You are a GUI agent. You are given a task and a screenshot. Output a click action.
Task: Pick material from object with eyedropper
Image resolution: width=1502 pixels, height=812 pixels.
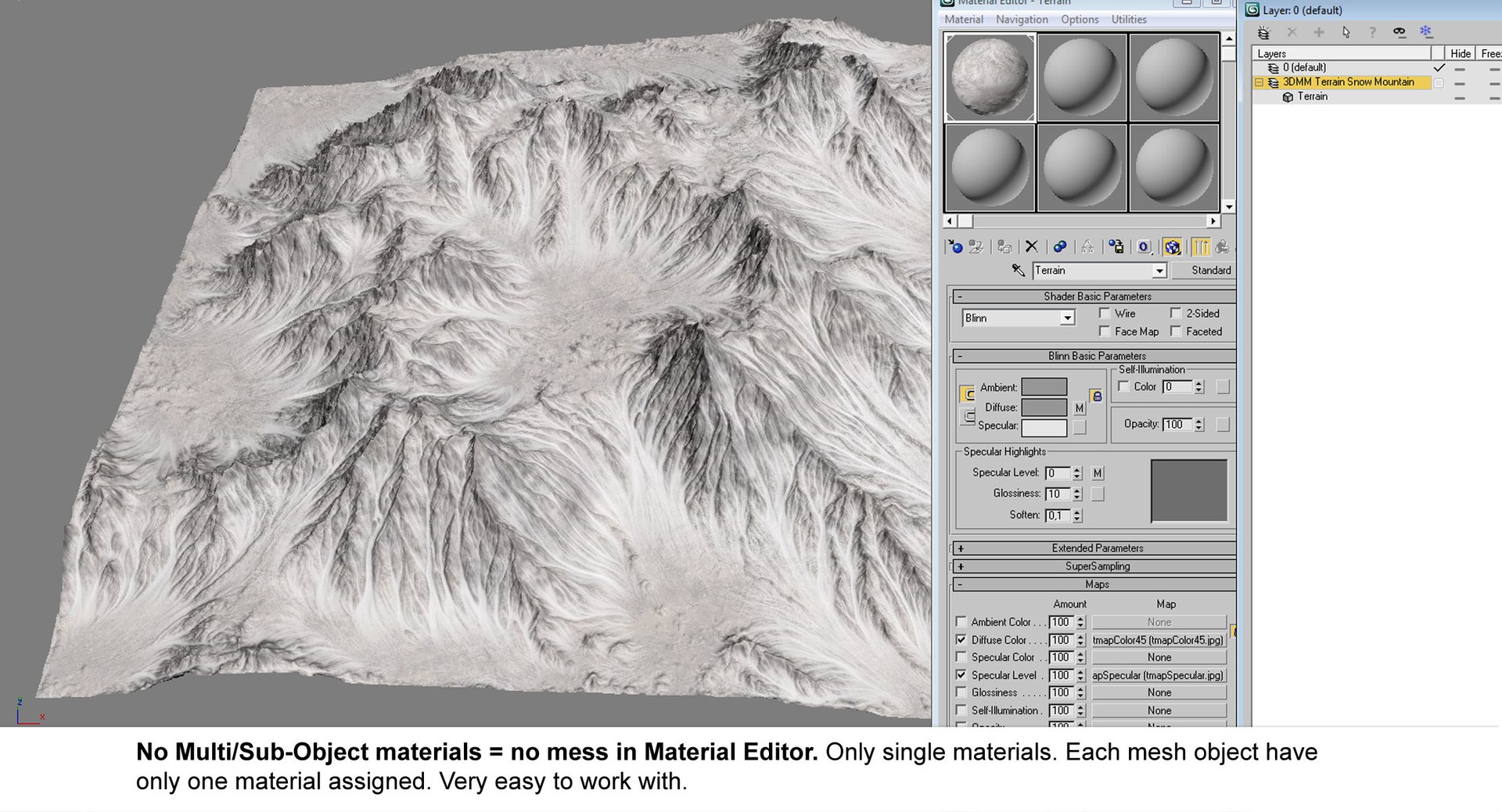coord(1018,270)
